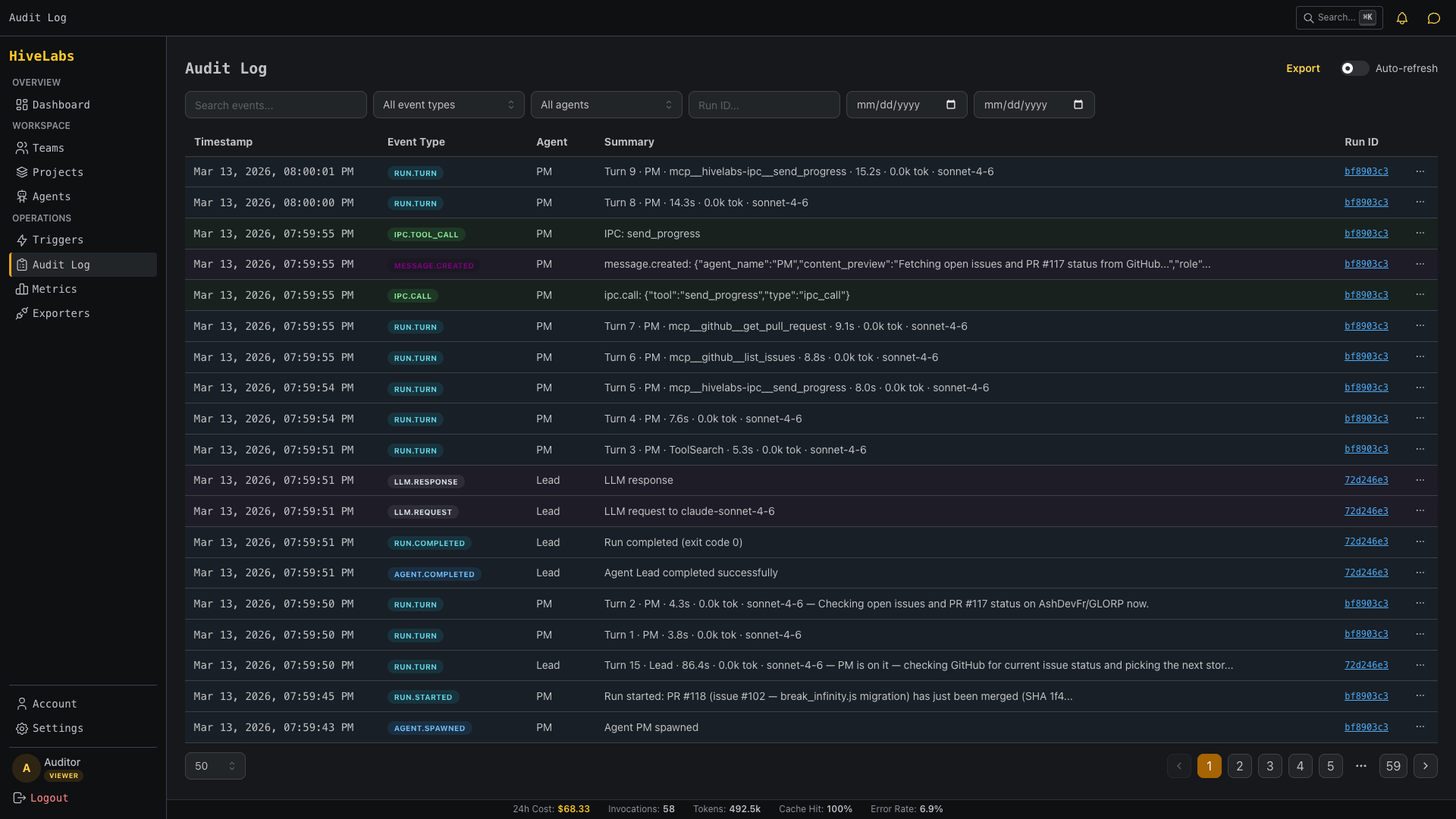Type in the Search events field

[x=275, y=105]
